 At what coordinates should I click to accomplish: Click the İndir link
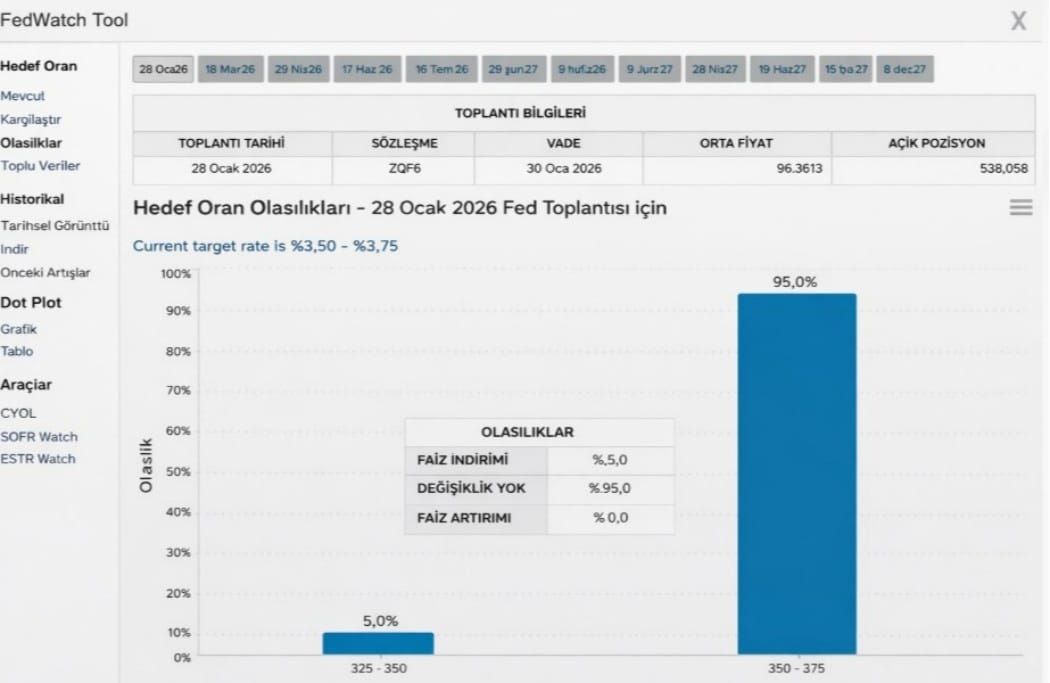tap(14, 249)
